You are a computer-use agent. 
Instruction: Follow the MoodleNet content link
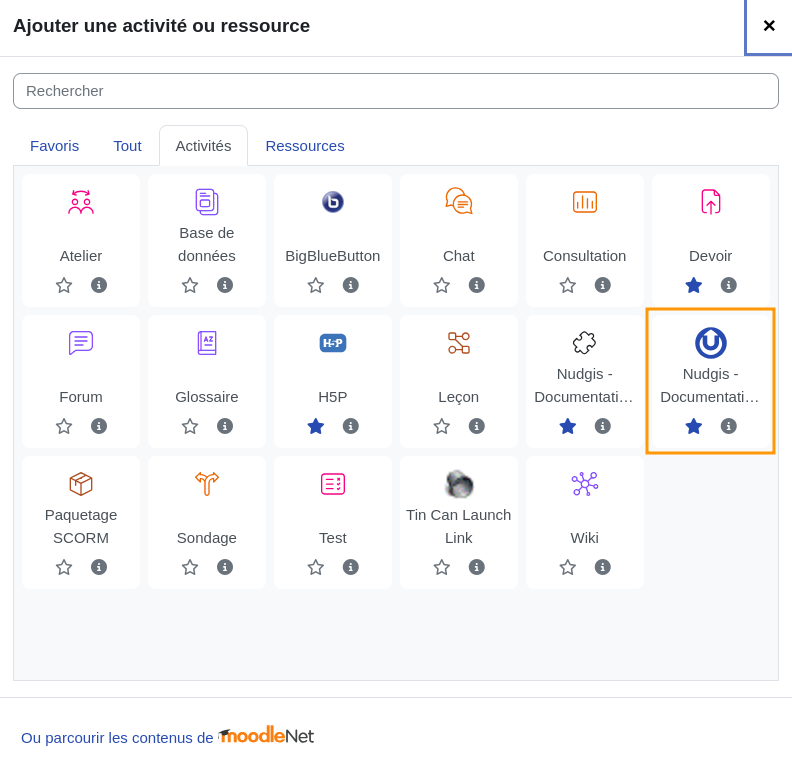pos(167,737)
